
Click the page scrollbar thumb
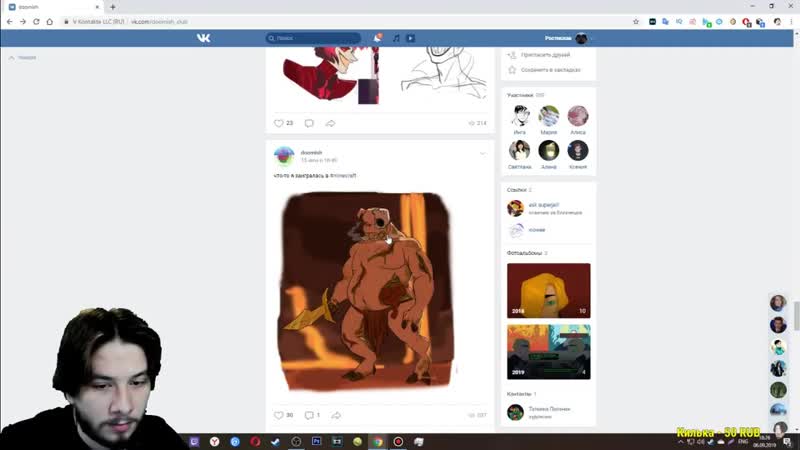[x=796, y=316]
